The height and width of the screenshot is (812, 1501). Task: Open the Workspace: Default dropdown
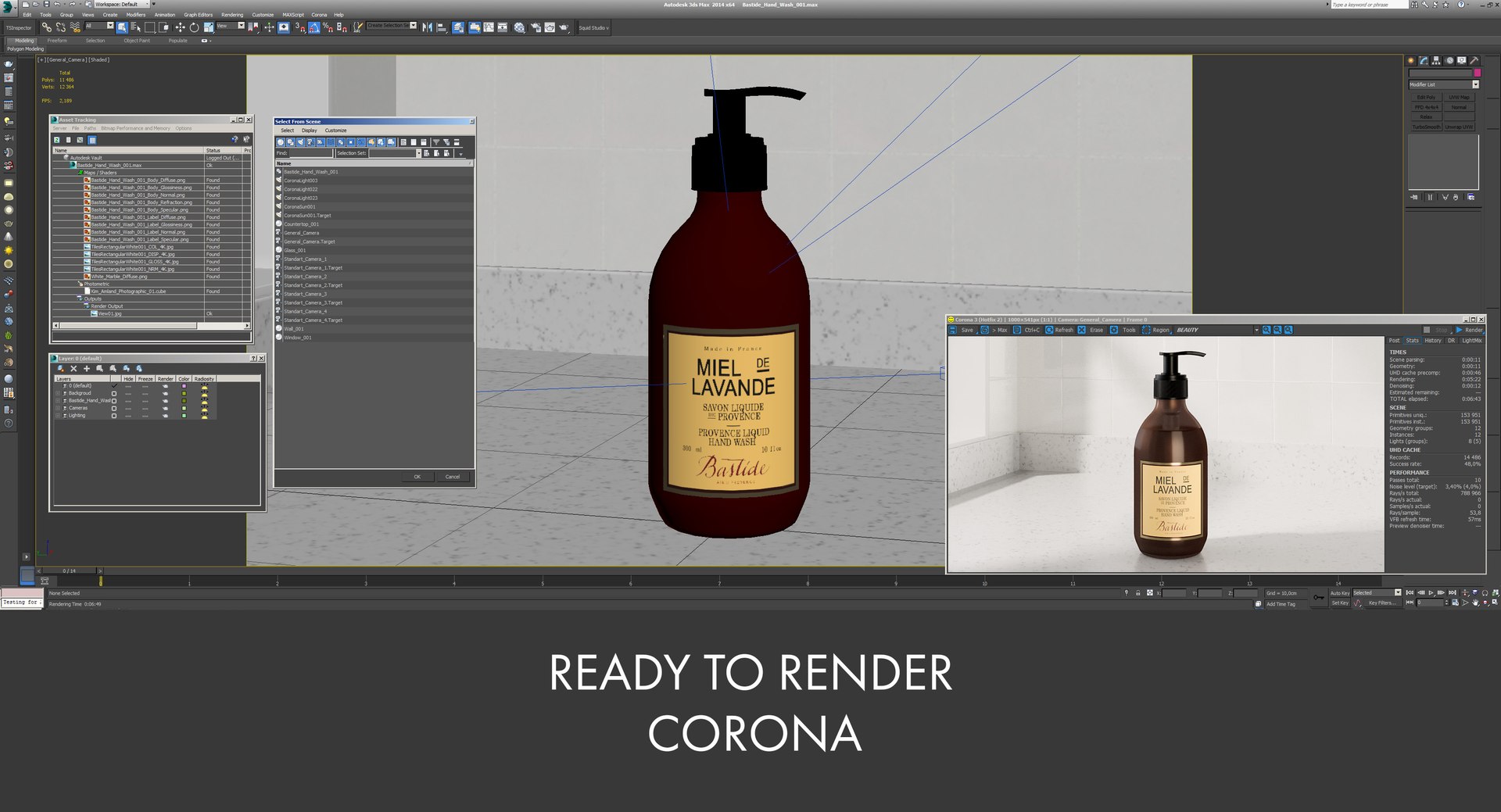[121, 4]
